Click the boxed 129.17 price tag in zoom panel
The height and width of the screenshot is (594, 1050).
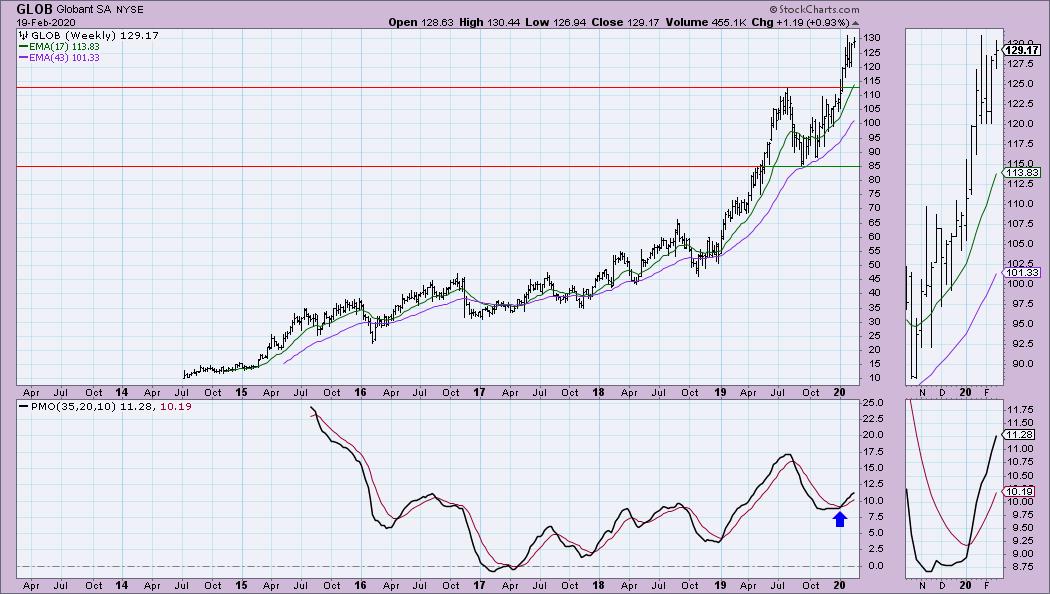[x=1022, y=50]
